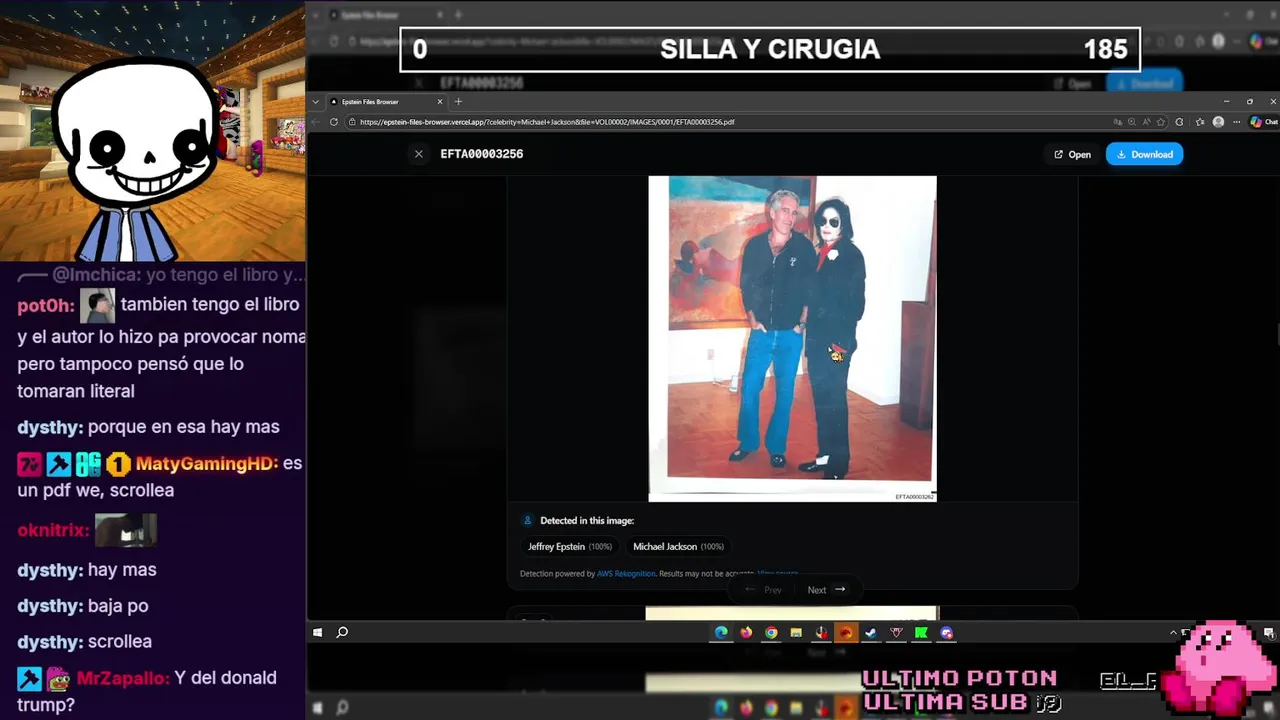The width and height of the screenshot is (1280, 720).
Task: Open Steam from the taskbar
Action: point(871,633)
